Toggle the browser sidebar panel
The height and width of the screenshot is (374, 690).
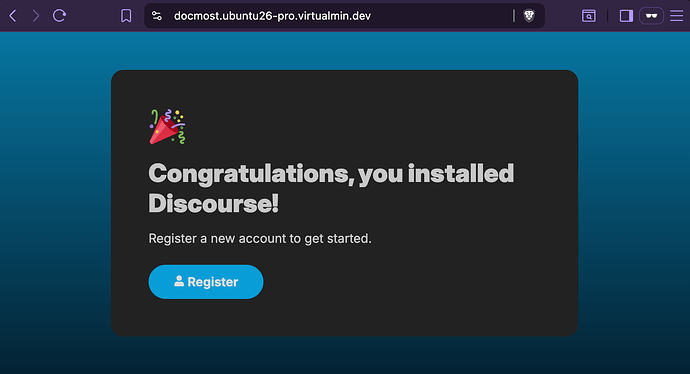pyautogui.click(x=626, y=16)
